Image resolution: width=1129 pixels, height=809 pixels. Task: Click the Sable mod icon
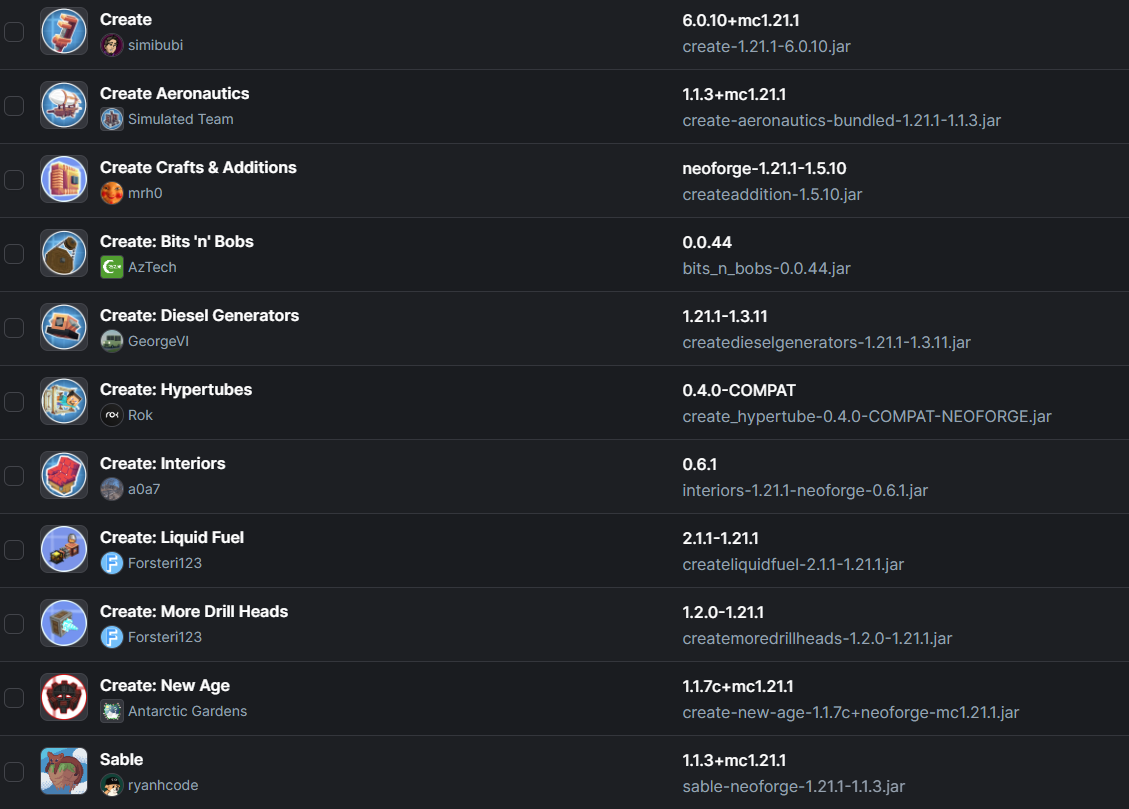click(x=63, y=772)
